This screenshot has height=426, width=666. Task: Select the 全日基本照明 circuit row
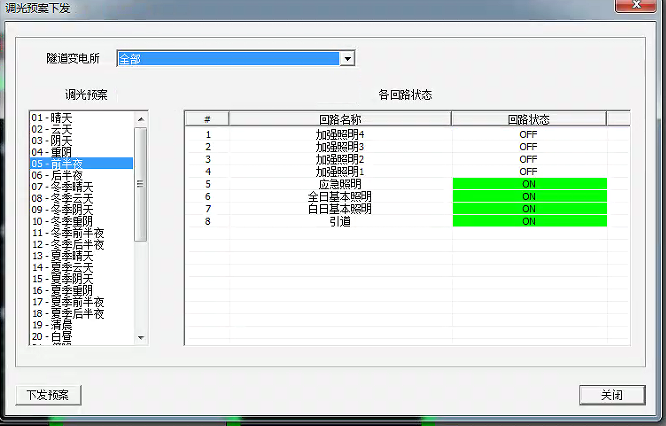point(340,196)
